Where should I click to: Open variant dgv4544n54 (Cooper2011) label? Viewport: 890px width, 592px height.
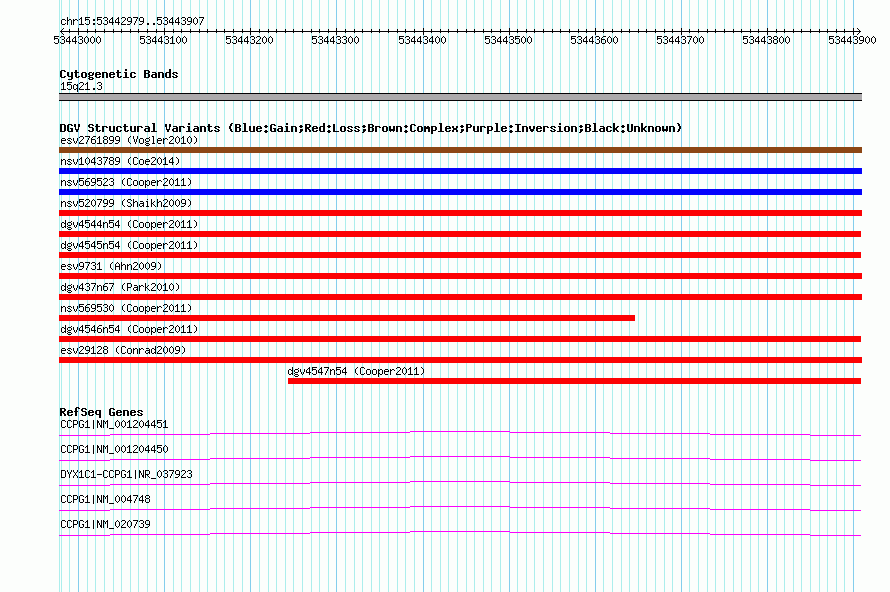click(x=129, y=224)
